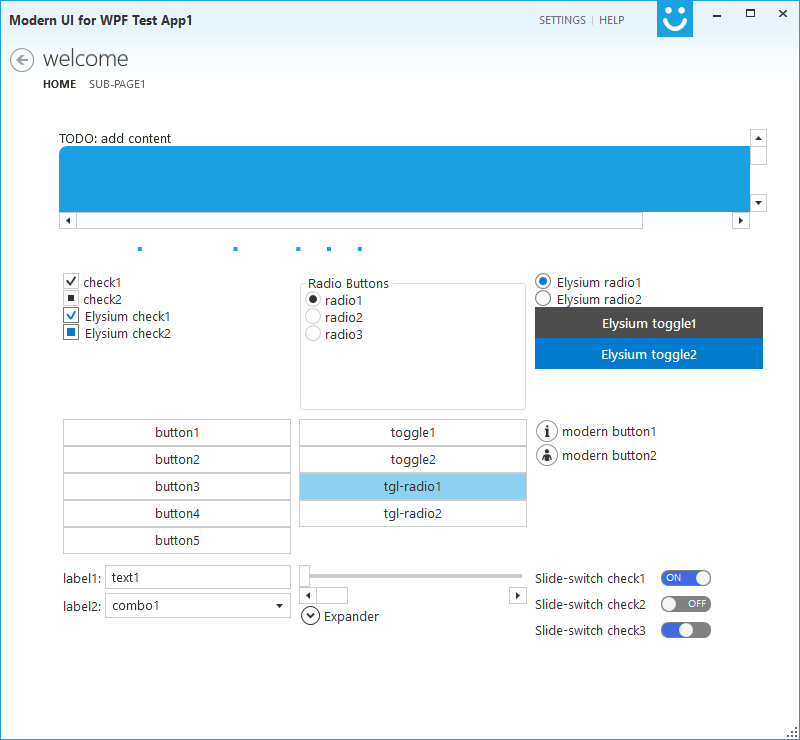Click right arrow of scrollbar under slider

tap(518, 596)
